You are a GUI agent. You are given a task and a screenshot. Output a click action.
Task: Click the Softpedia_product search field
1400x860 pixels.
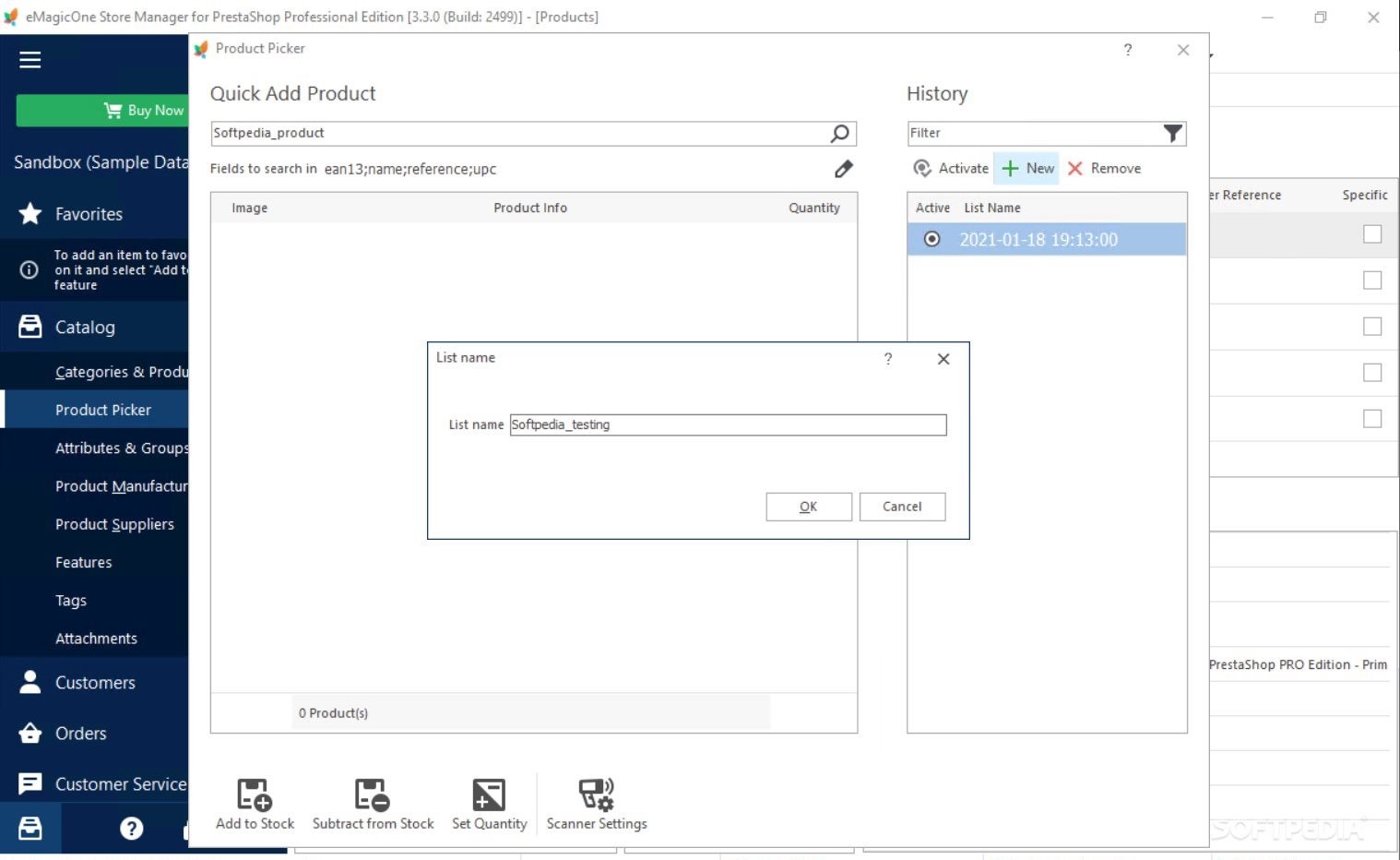pyautogui.click(x=520, y=133)
